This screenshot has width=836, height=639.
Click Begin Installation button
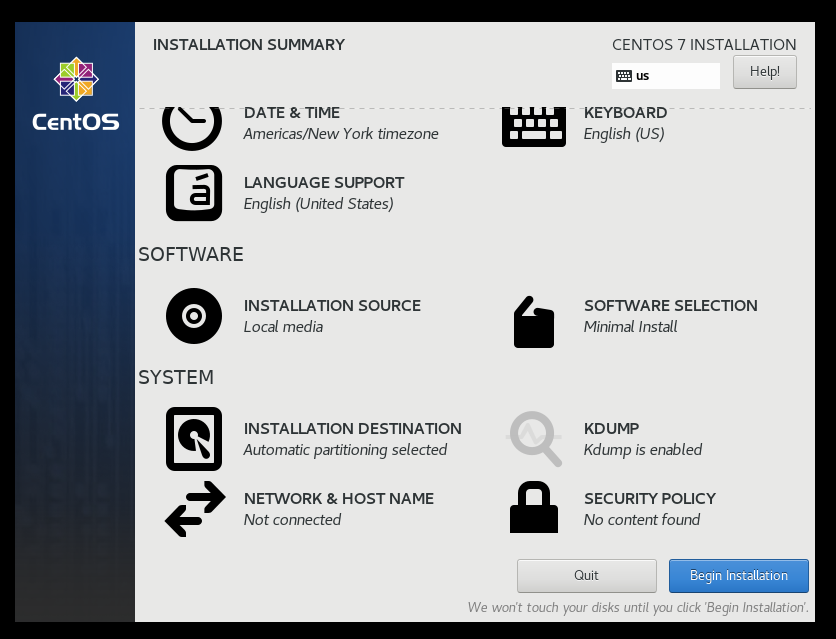738,576
